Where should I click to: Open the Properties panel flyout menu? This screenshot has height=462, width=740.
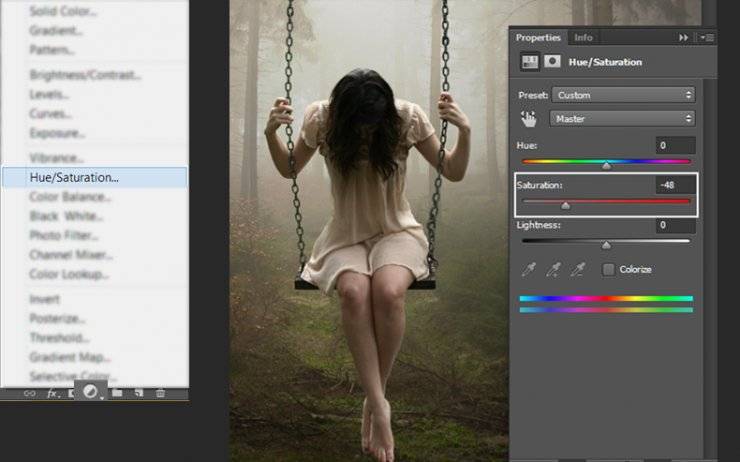tap(707, 37)
